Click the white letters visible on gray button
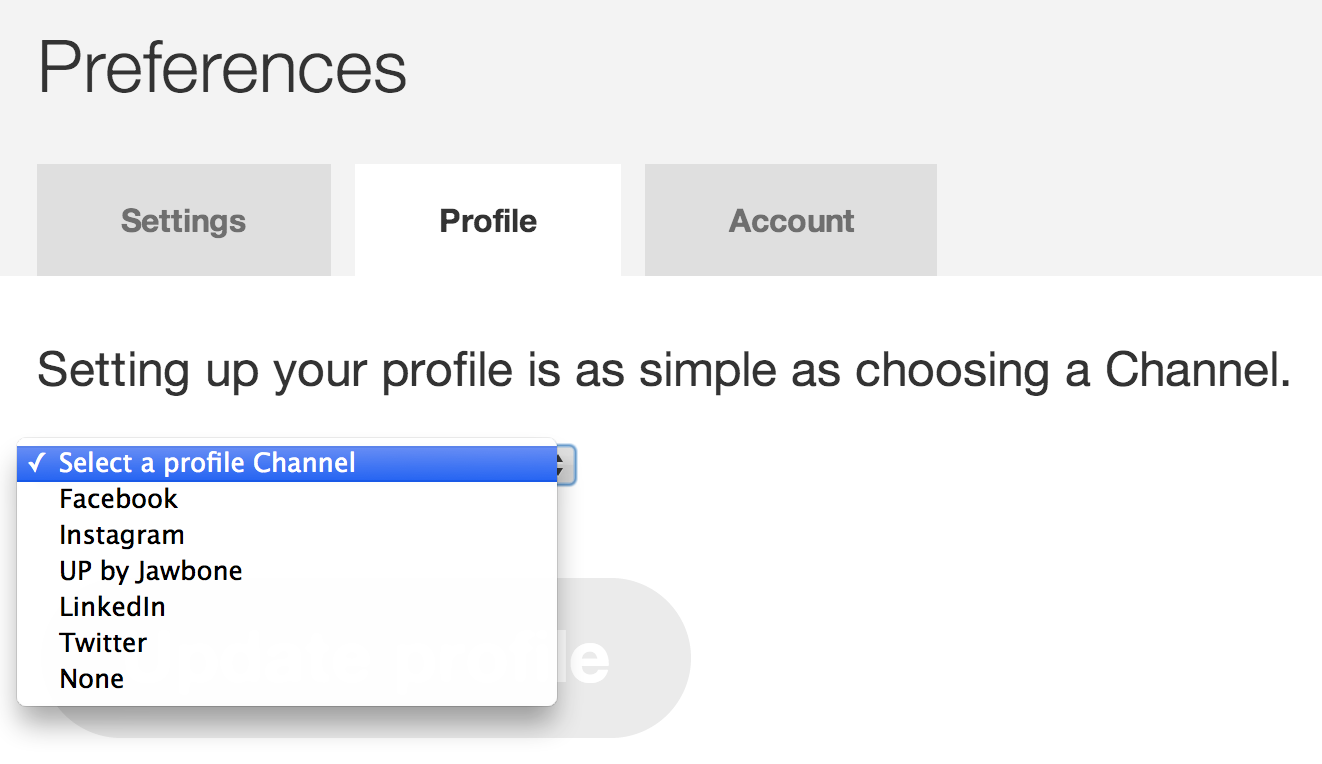 pyautogui.click(x=583, y=658)
